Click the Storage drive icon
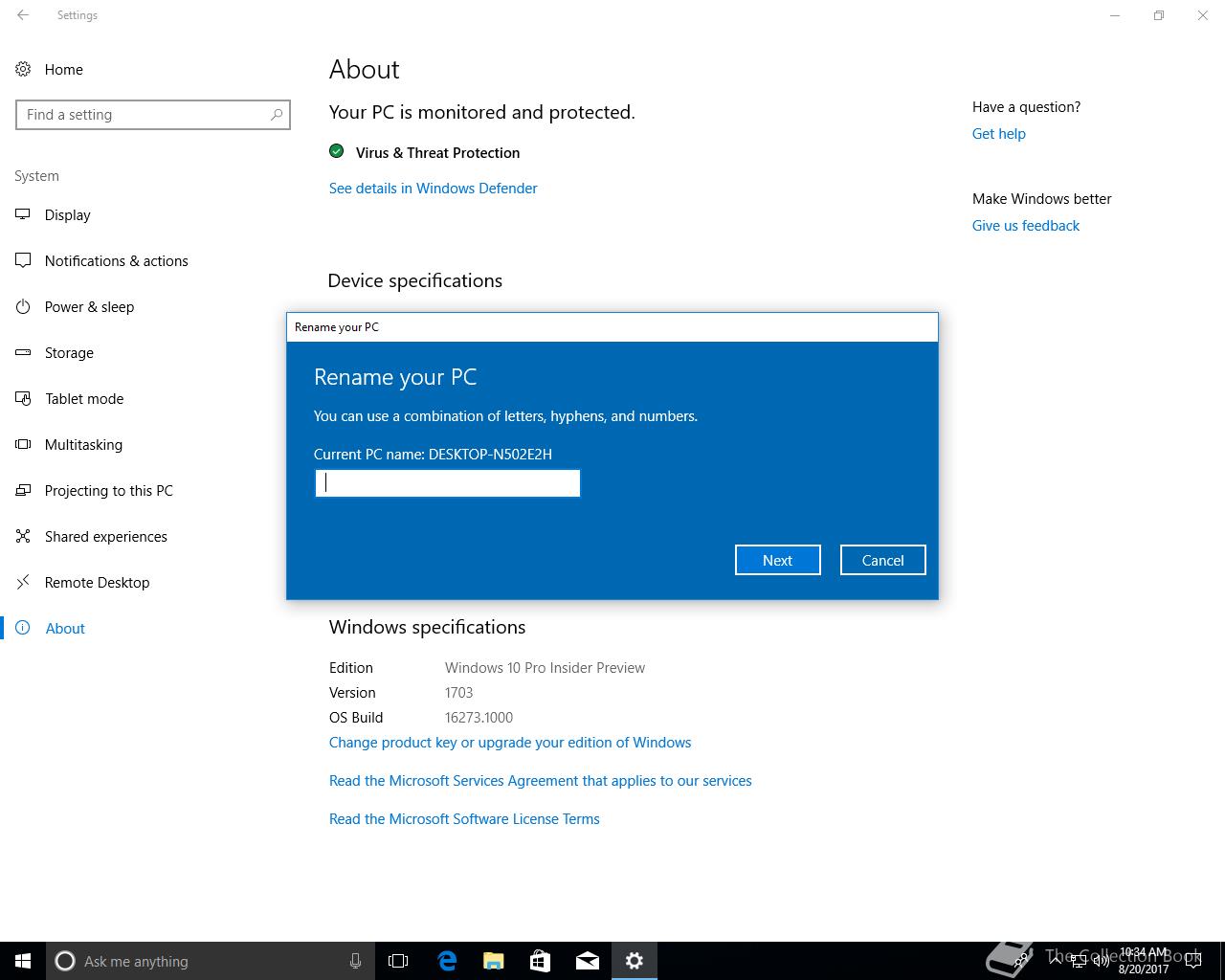Image resolution: width=1225 pixels, height=980 pixels. (x=23, y=352)
